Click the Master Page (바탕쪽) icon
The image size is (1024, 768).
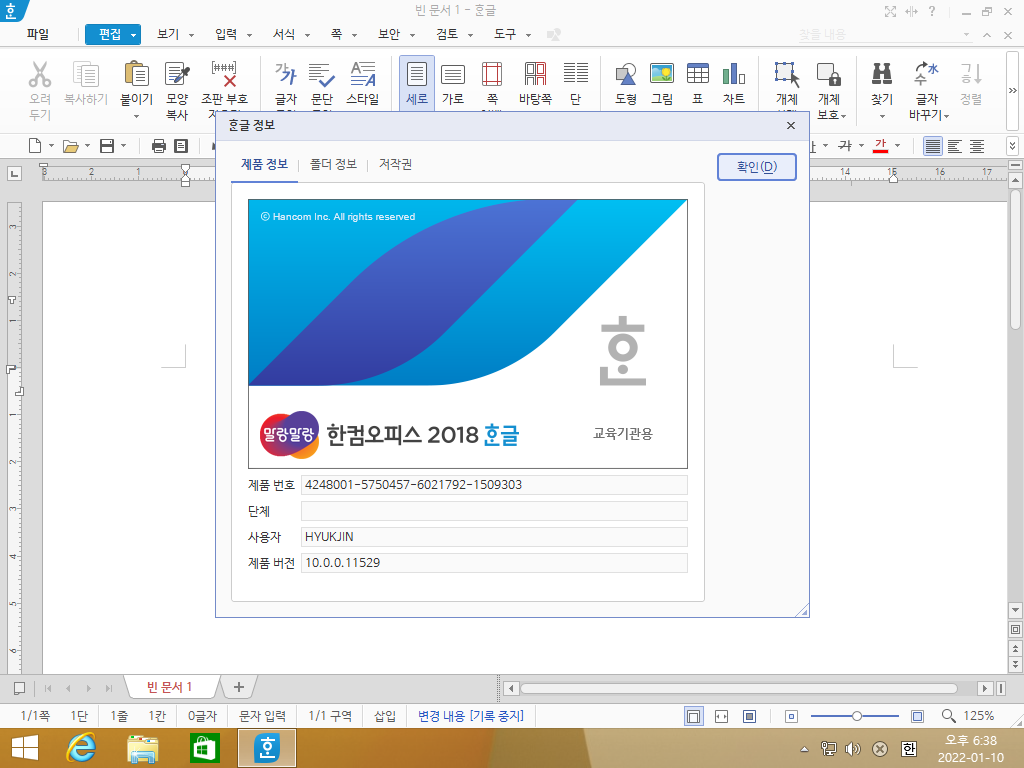click(536, 74)
